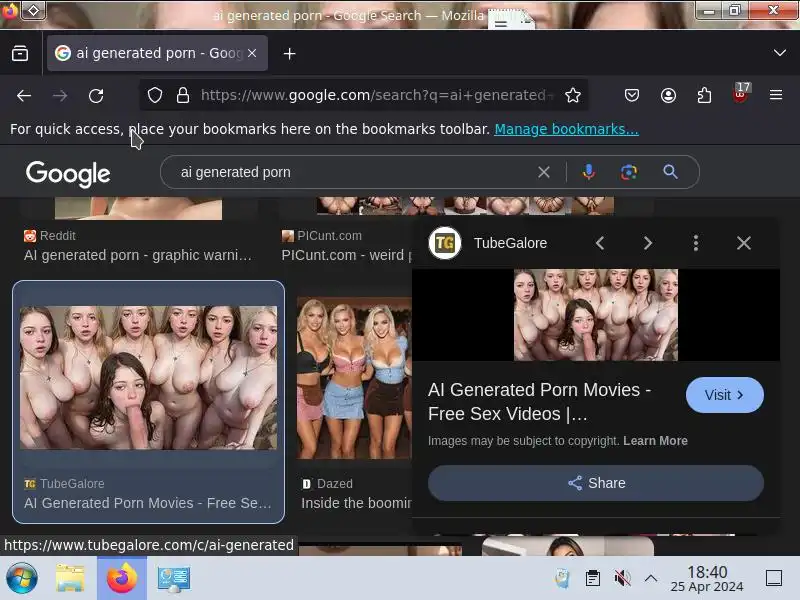
Task: Search by image with Google Lens
Action: coord(629,172)
